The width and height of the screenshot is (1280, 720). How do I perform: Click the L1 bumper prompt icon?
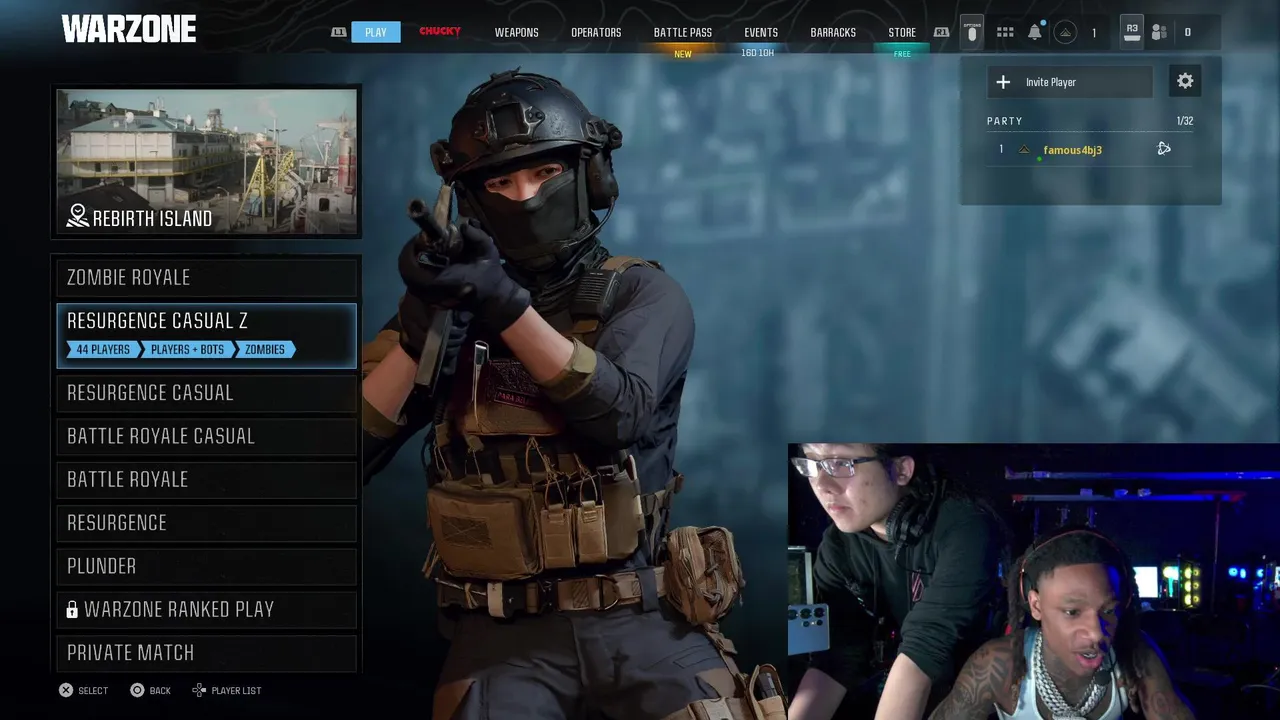339,32
